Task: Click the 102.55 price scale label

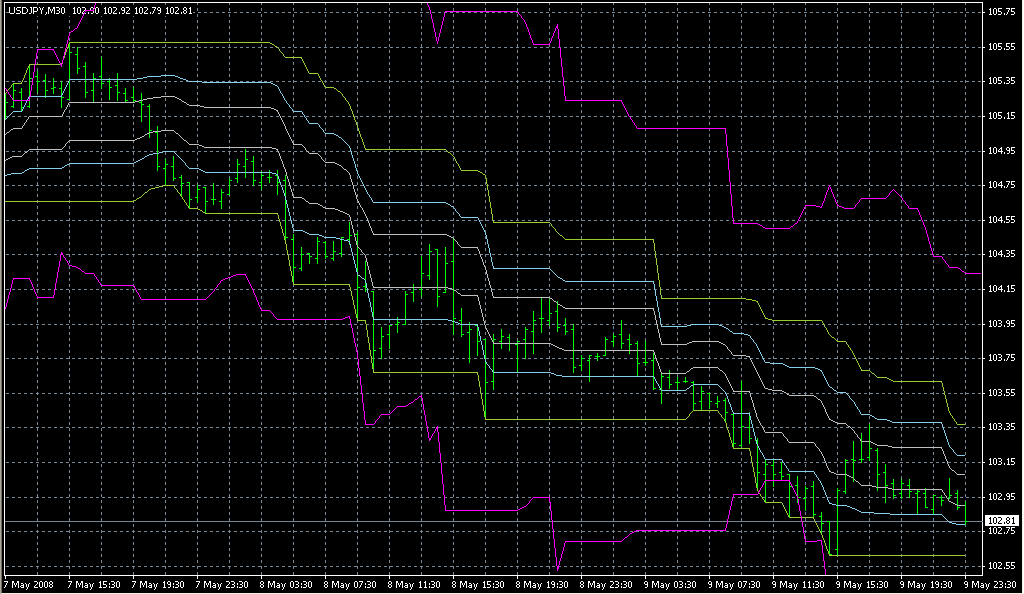Action: coord(1001,566)
